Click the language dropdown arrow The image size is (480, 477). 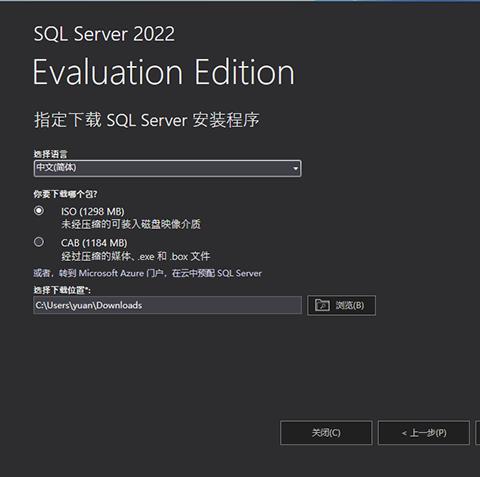(295, 169)
